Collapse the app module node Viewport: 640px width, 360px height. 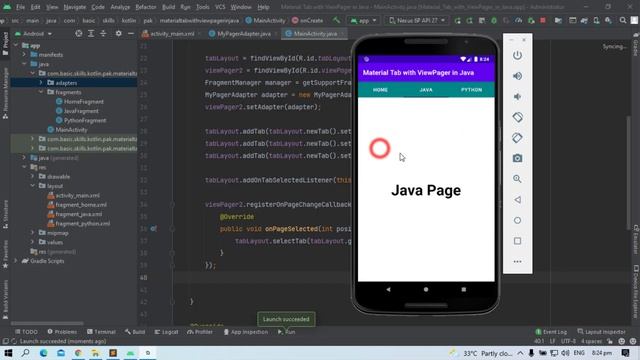click(16, 45)
